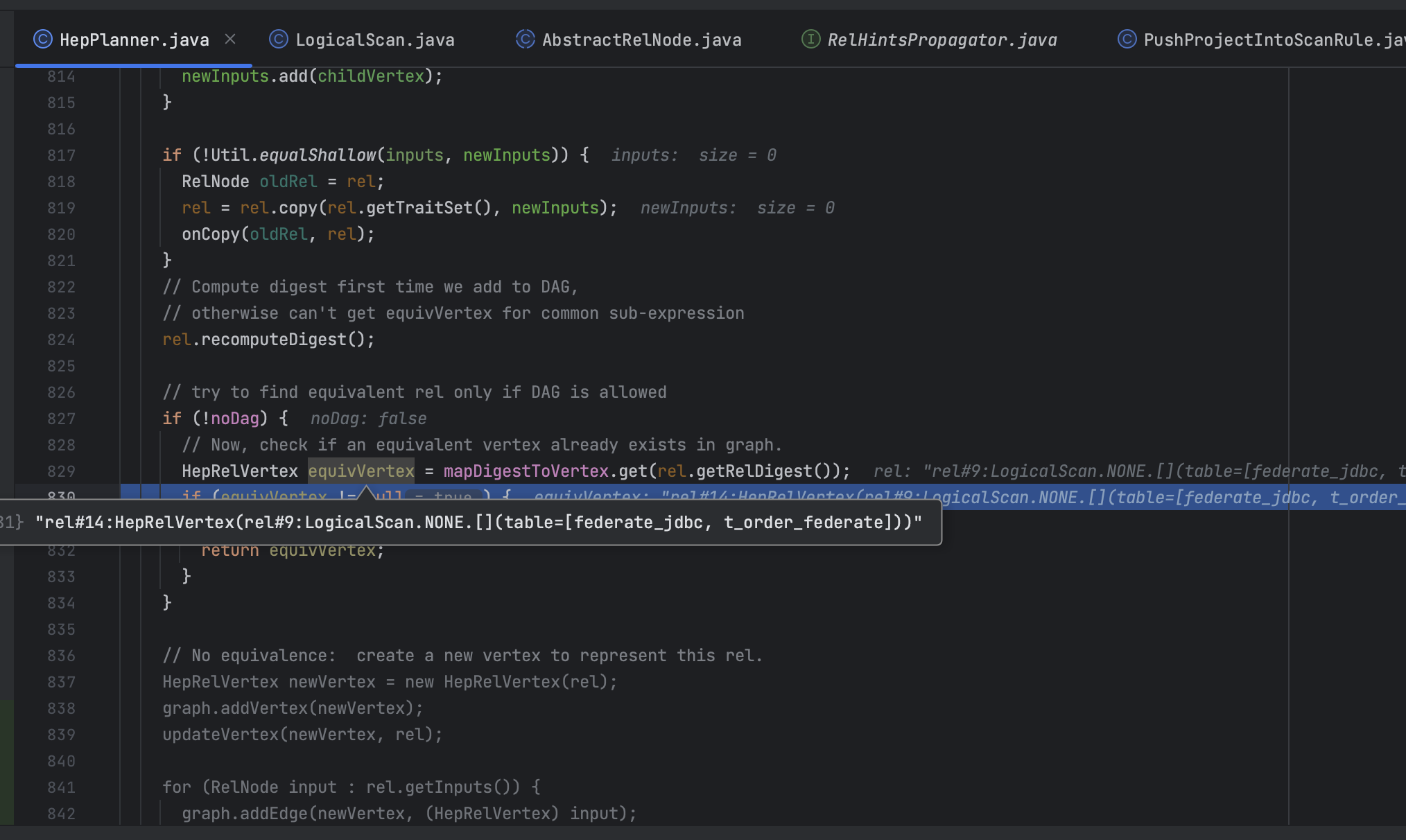1406x840 pixels.
Task: Click the 'inputs: size = 0' inline hint
Action: coord(693,155)
